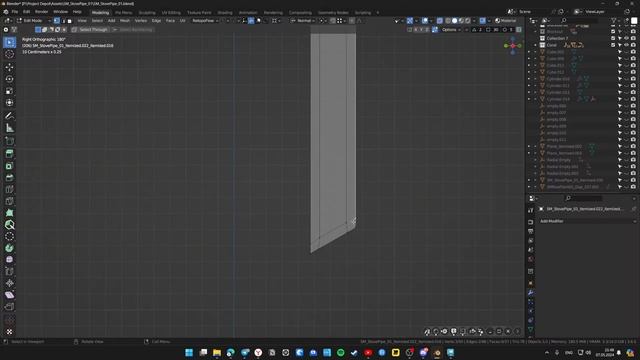Open the Normal transform orientation dropdown
640x360 pixels.
pyautogui.click(x=303, y=20)
